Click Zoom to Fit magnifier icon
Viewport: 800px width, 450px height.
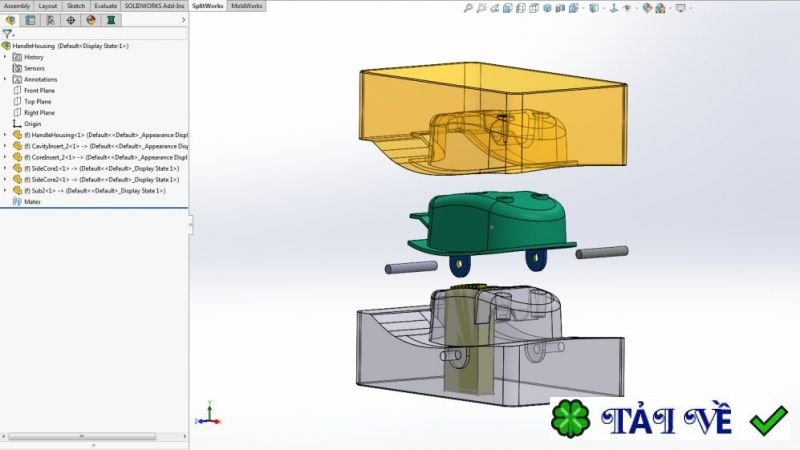tap(468, 8)
